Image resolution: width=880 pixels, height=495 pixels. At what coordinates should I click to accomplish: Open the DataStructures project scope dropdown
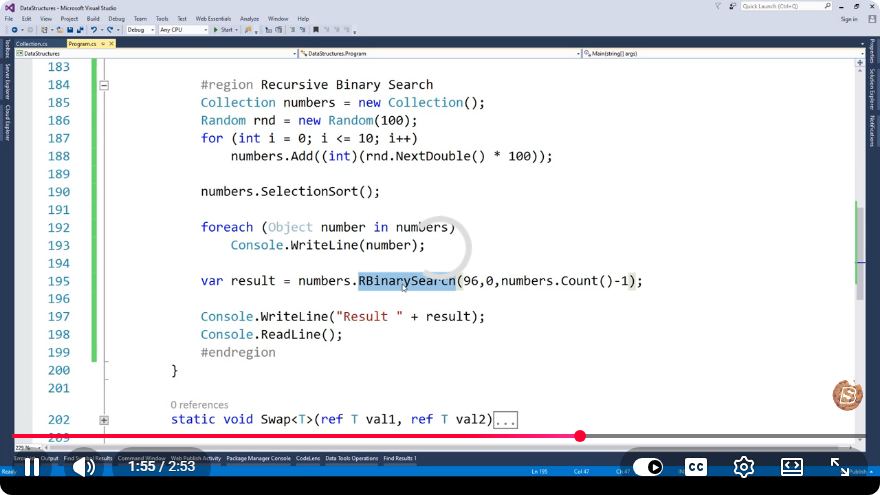156,53
